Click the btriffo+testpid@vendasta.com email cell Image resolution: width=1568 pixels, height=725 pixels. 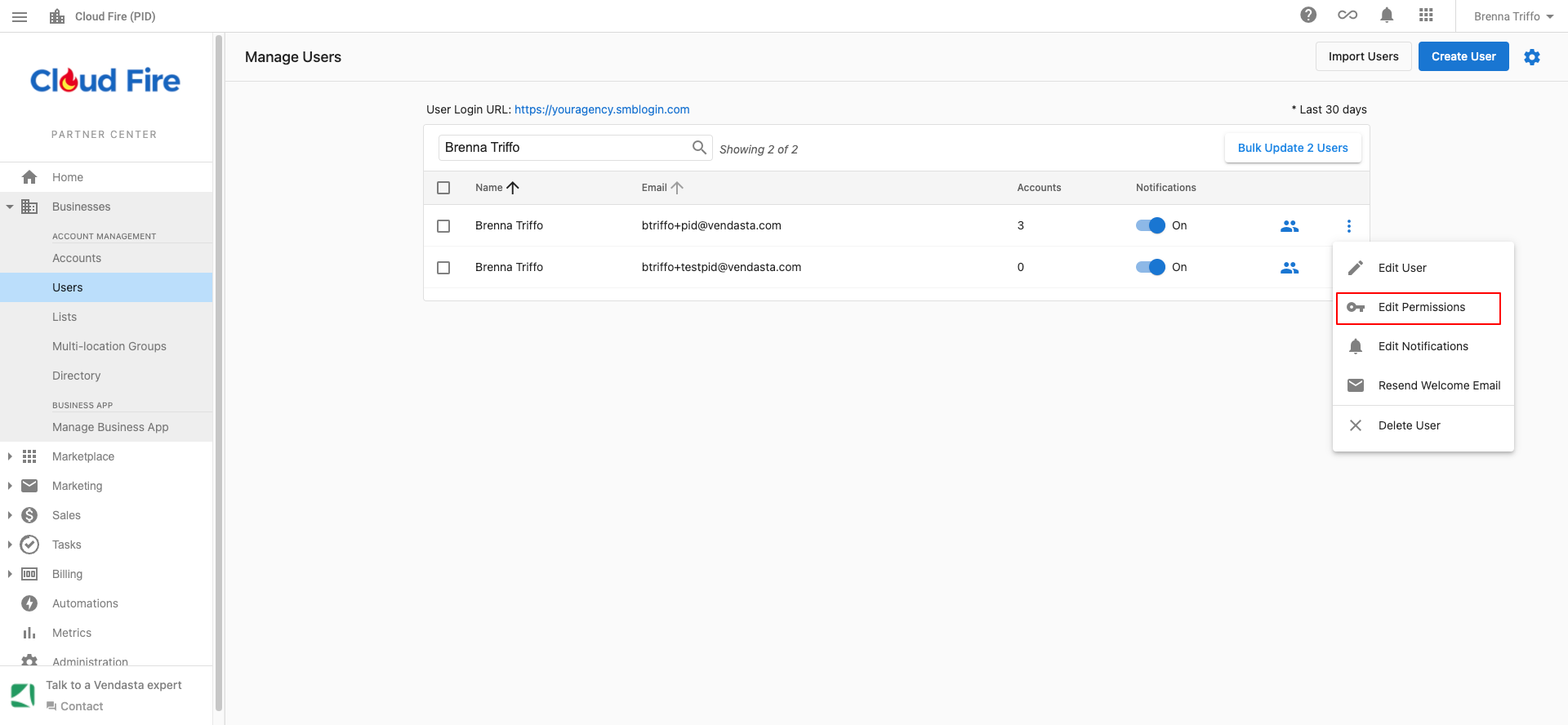coord(721,267)
